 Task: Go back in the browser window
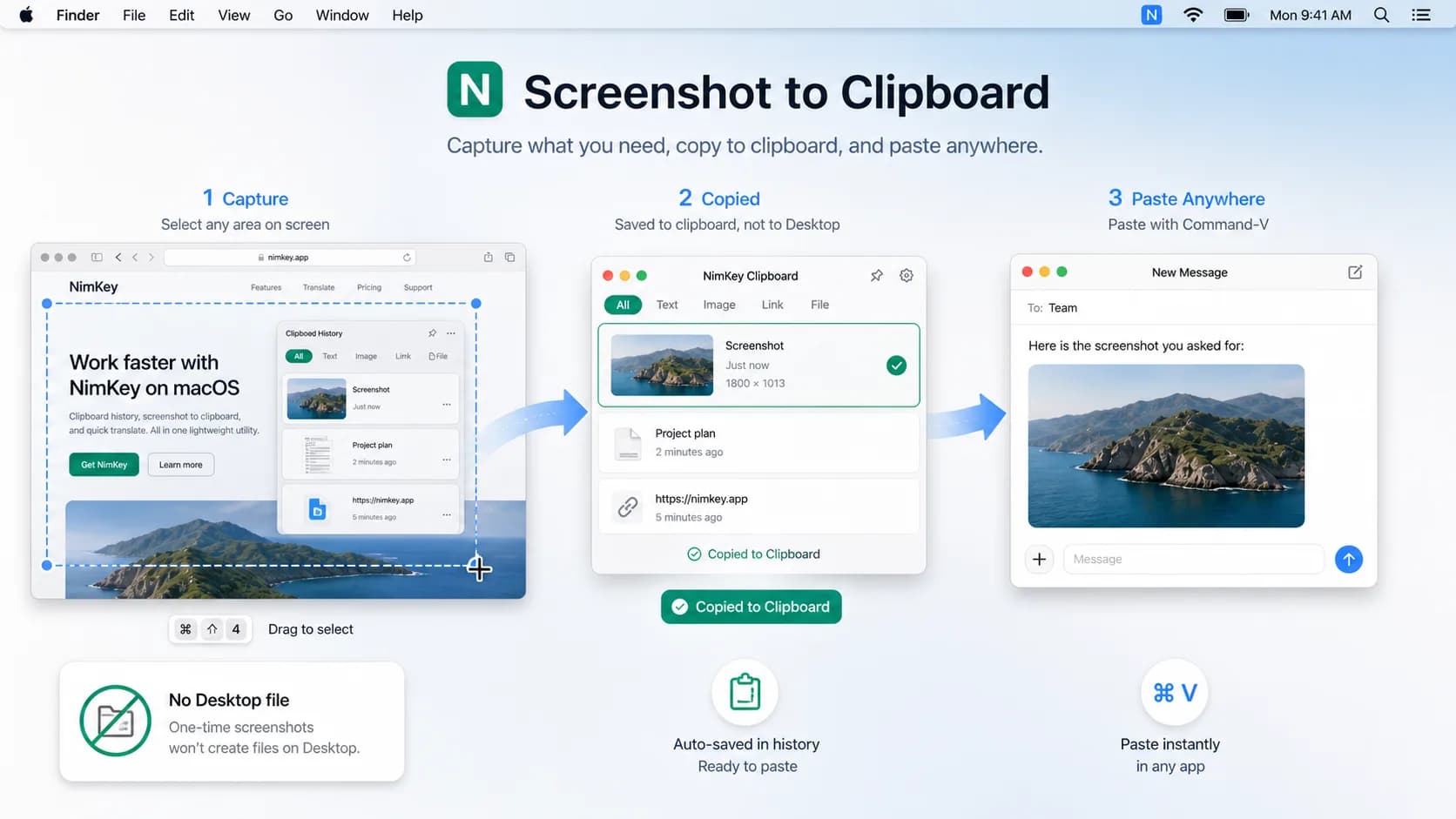[x=118, y=258]
